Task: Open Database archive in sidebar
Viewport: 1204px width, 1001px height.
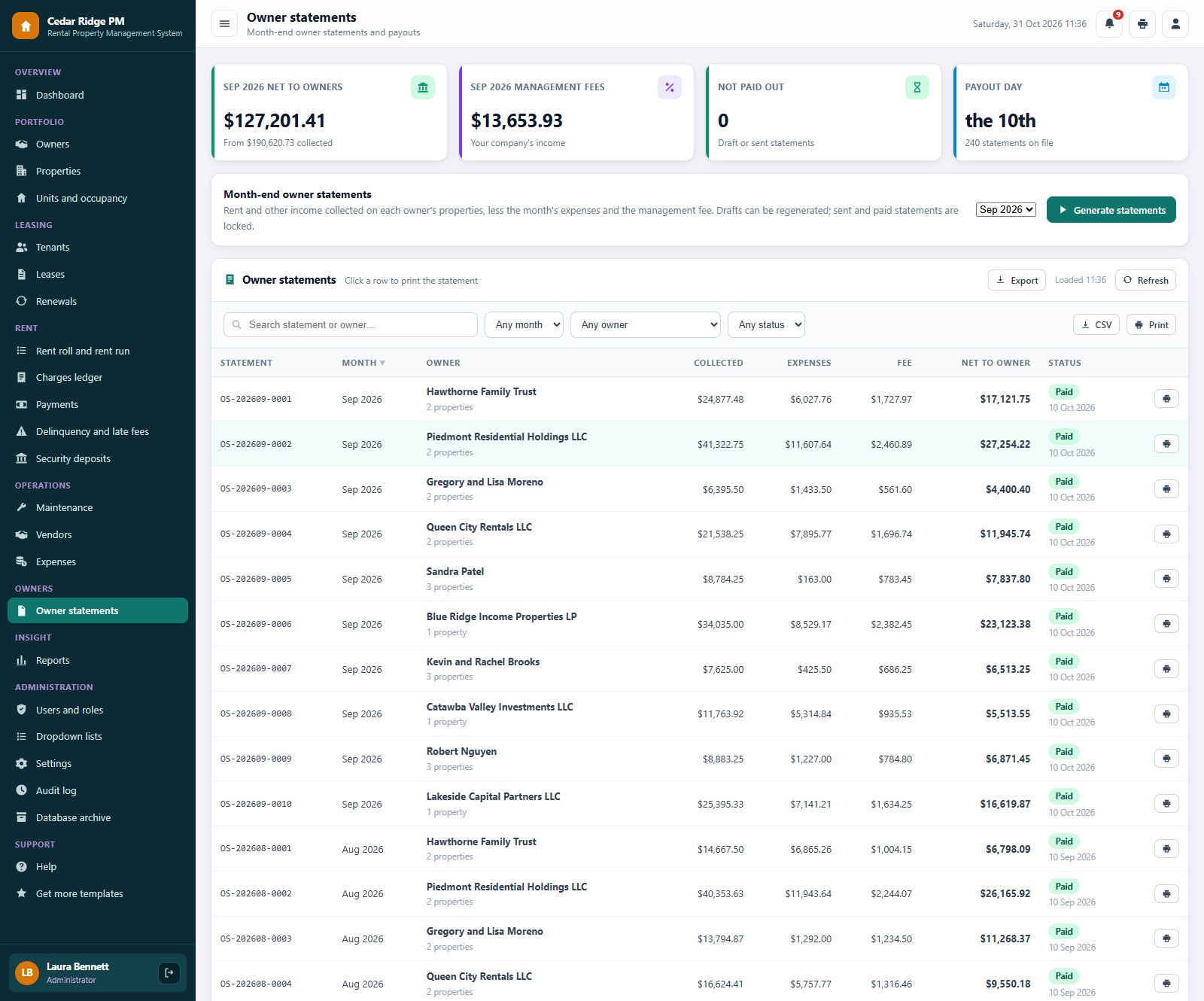Action: click(x=98, y=817)
